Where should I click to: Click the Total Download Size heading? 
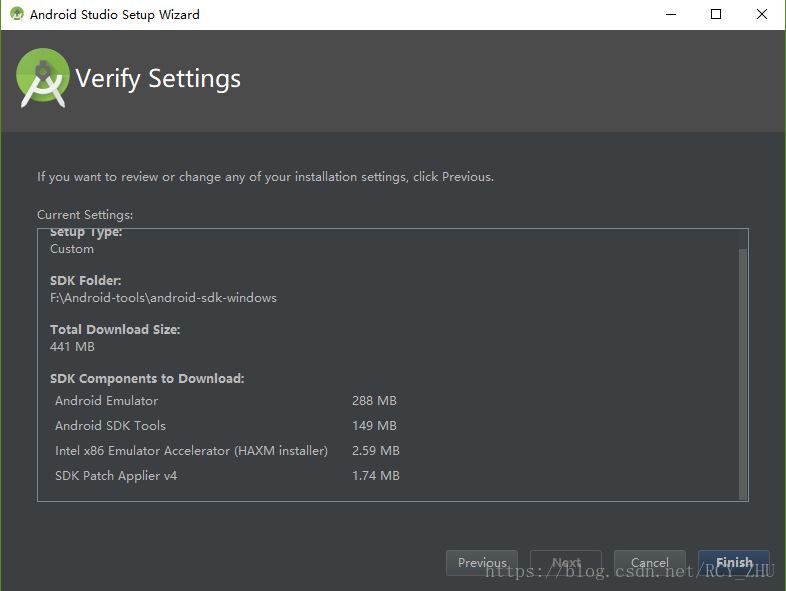pos(115,329)
